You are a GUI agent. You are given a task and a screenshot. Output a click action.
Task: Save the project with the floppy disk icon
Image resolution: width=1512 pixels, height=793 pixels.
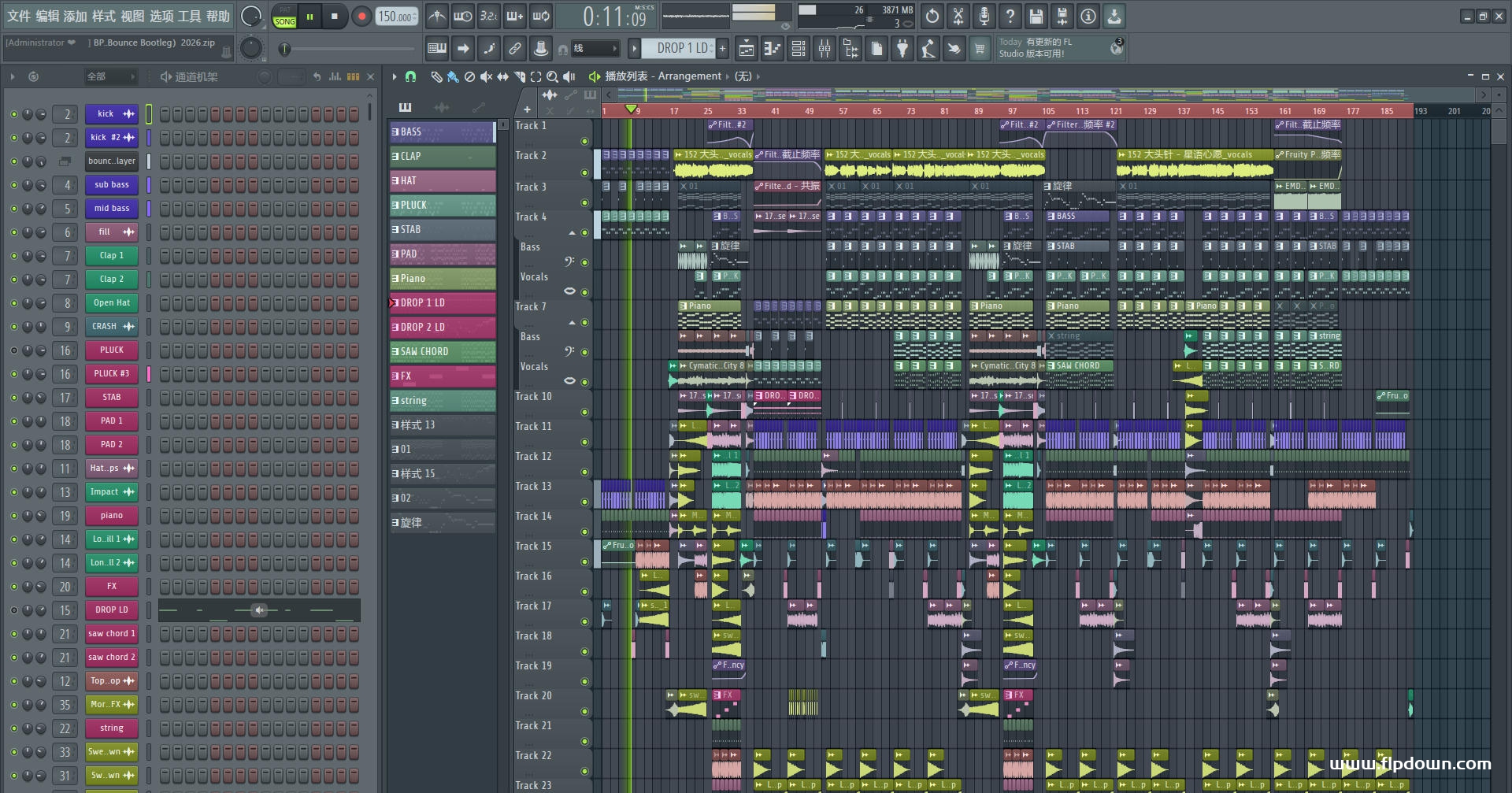tap(1036, 16)
